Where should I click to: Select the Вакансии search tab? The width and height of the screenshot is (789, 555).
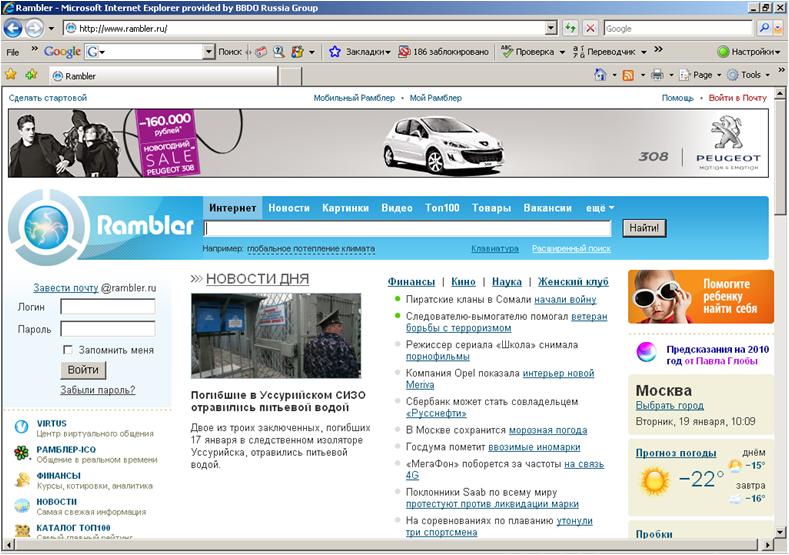[x=547, y=208]
